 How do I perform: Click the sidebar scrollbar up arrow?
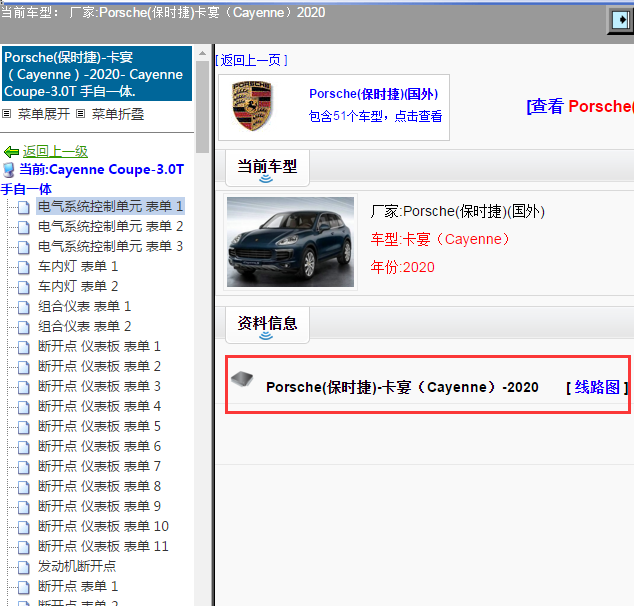pos(202,53)
